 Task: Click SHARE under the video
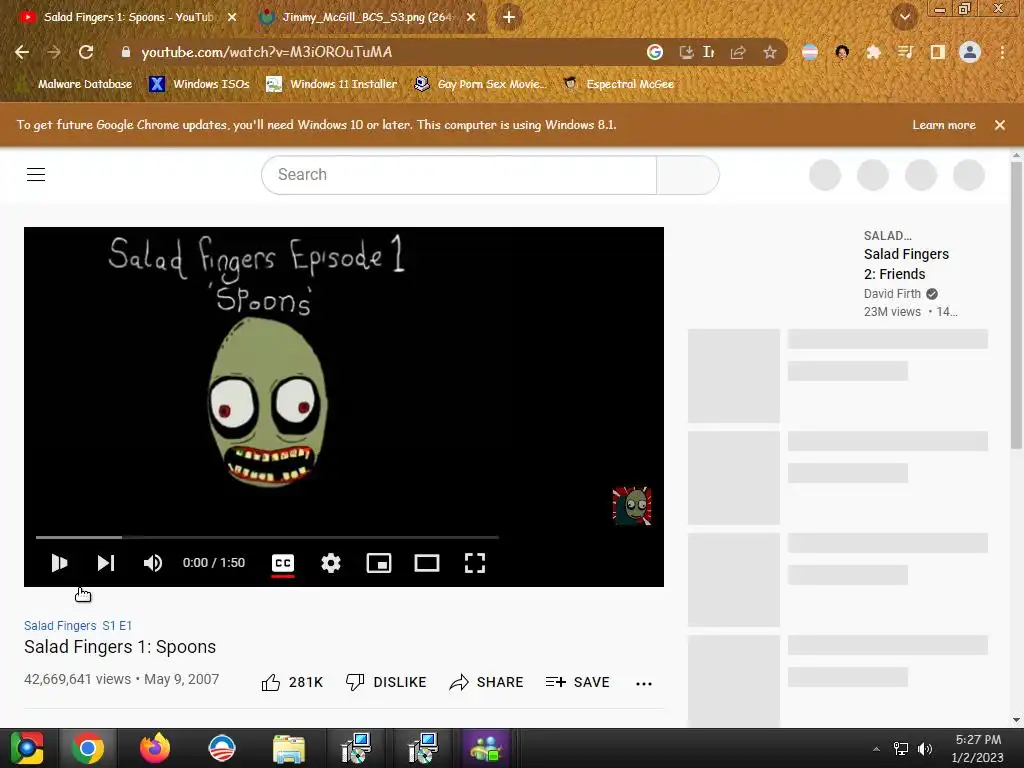coord(487,682)
